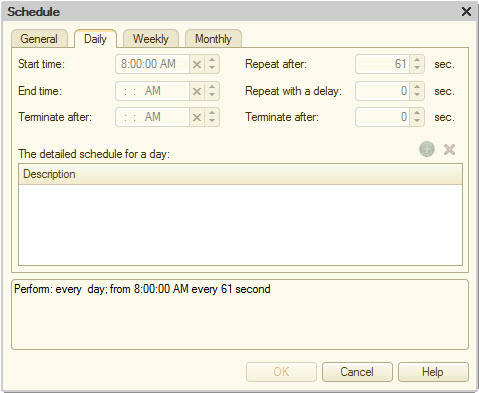Image resolution: width=479 pixels, height=393 pixels.
Task: Click the right Terminate after seconds field
Action: (x=383, y=117)
